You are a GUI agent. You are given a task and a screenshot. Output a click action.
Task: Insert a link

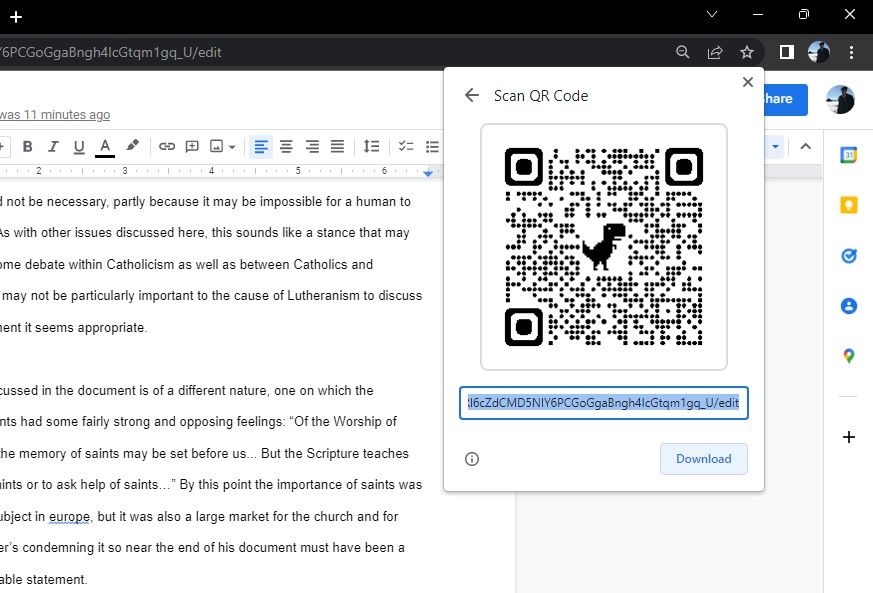click(166, 146)
